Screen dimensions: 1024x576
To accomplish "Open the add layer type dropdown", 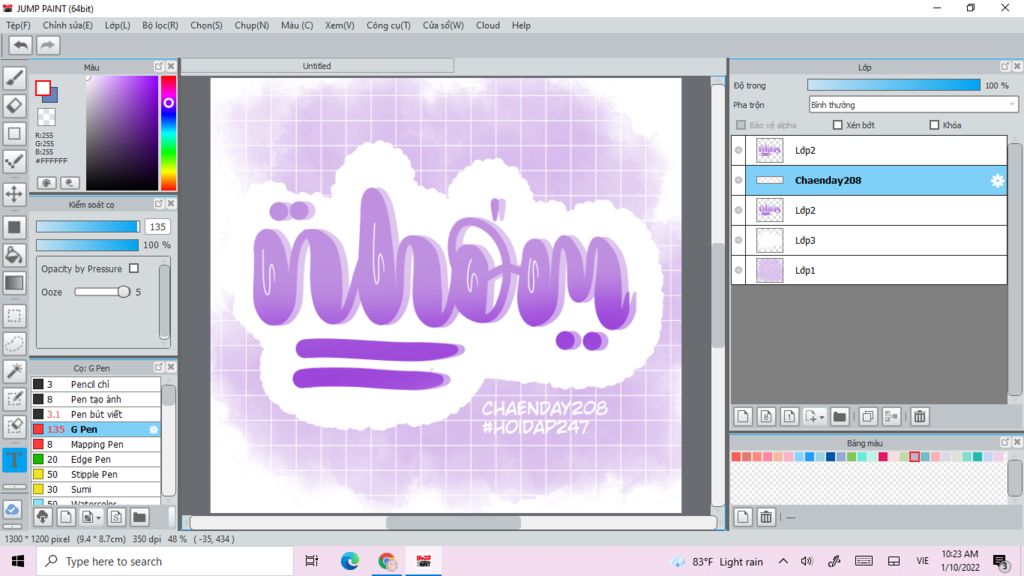I will [822, 417].
